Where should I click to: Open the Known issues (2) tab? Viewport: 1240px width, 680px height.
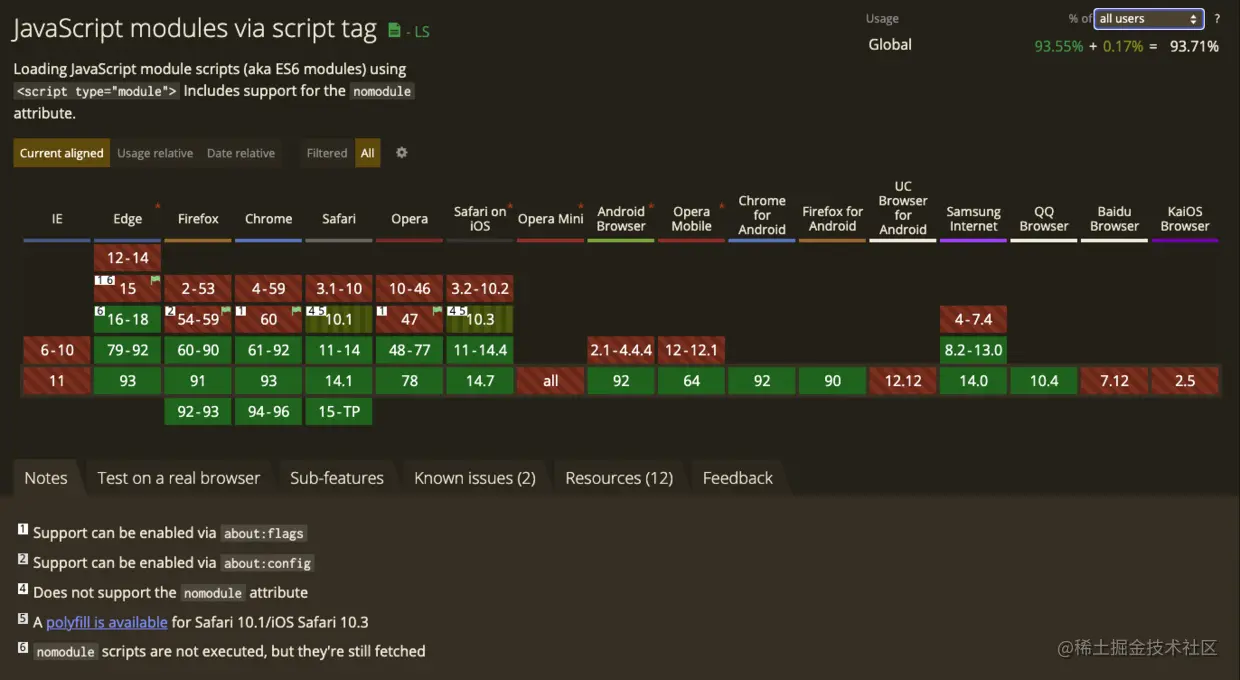pyautogui.click(x=475, y=478)
